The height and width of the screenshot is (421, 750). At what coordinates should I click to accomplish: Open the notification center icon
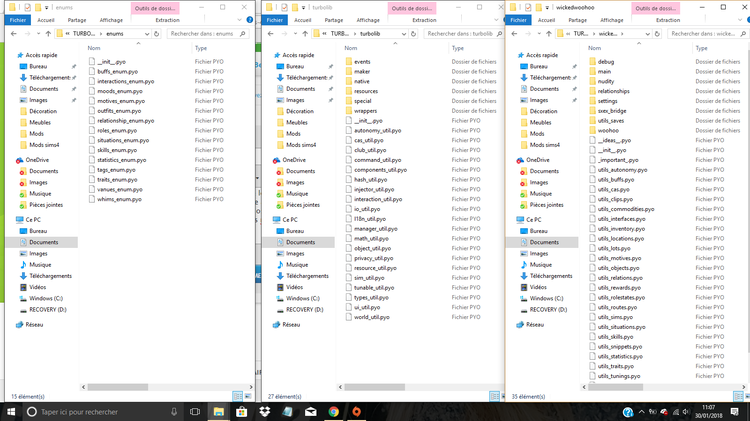735,411
